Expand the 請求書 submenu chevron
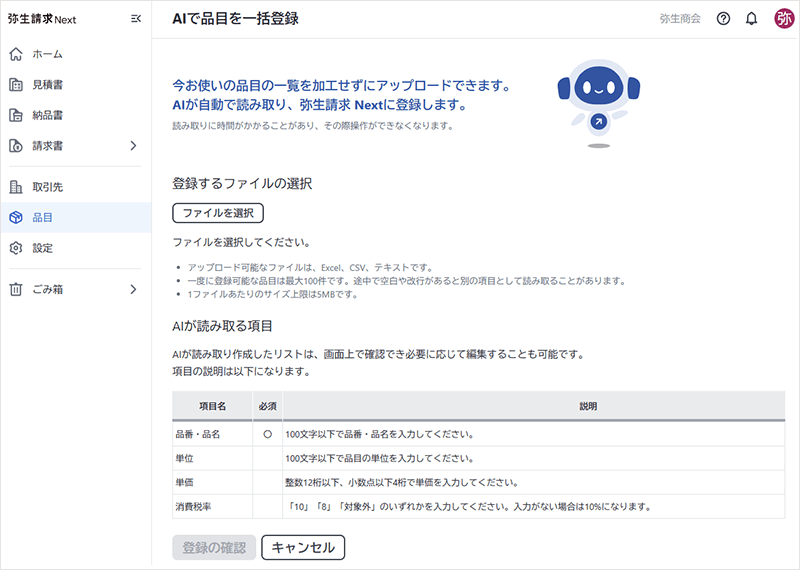 (x=134, y=146)
